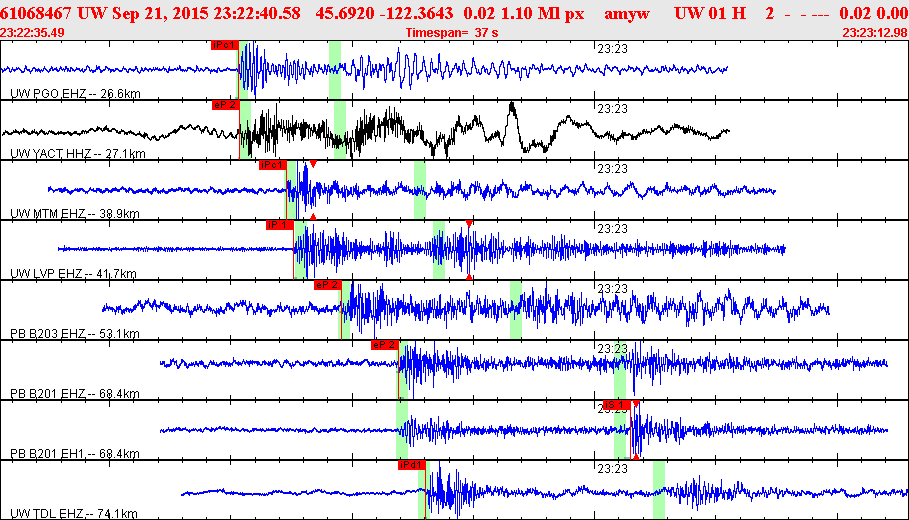Image resolution: width=909 pixels, height=520 pixels.
Task: Select the UW YACT HHZ station label
Action: coord(78,154)
